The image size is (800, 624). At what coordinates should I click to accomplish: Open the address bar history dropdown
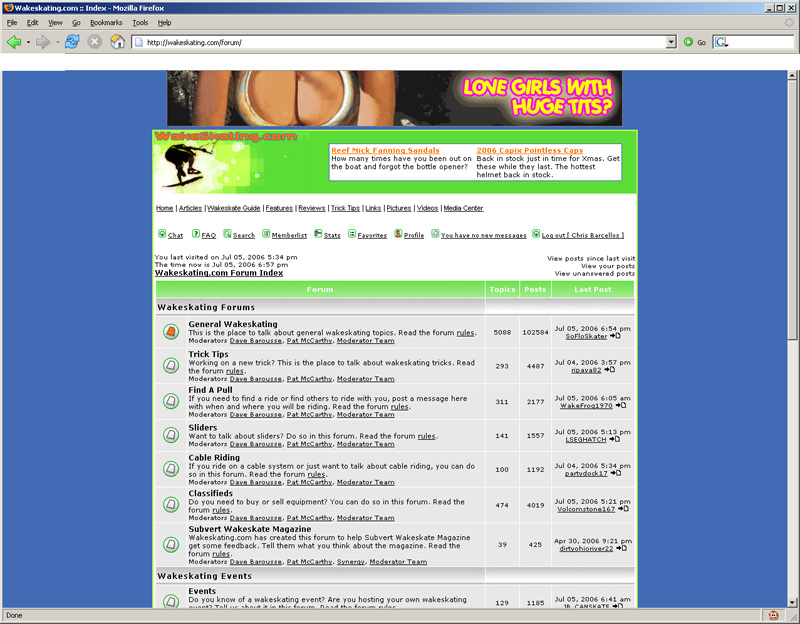(x=671, y=42)
